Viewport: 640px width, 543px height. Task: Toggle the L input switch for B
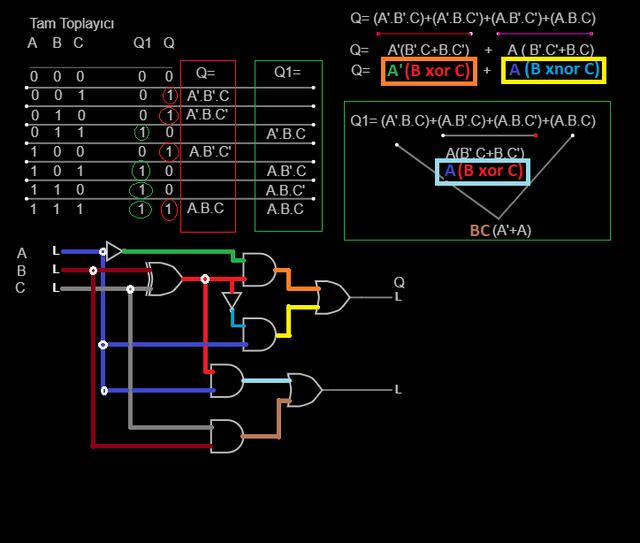(56, 269)
